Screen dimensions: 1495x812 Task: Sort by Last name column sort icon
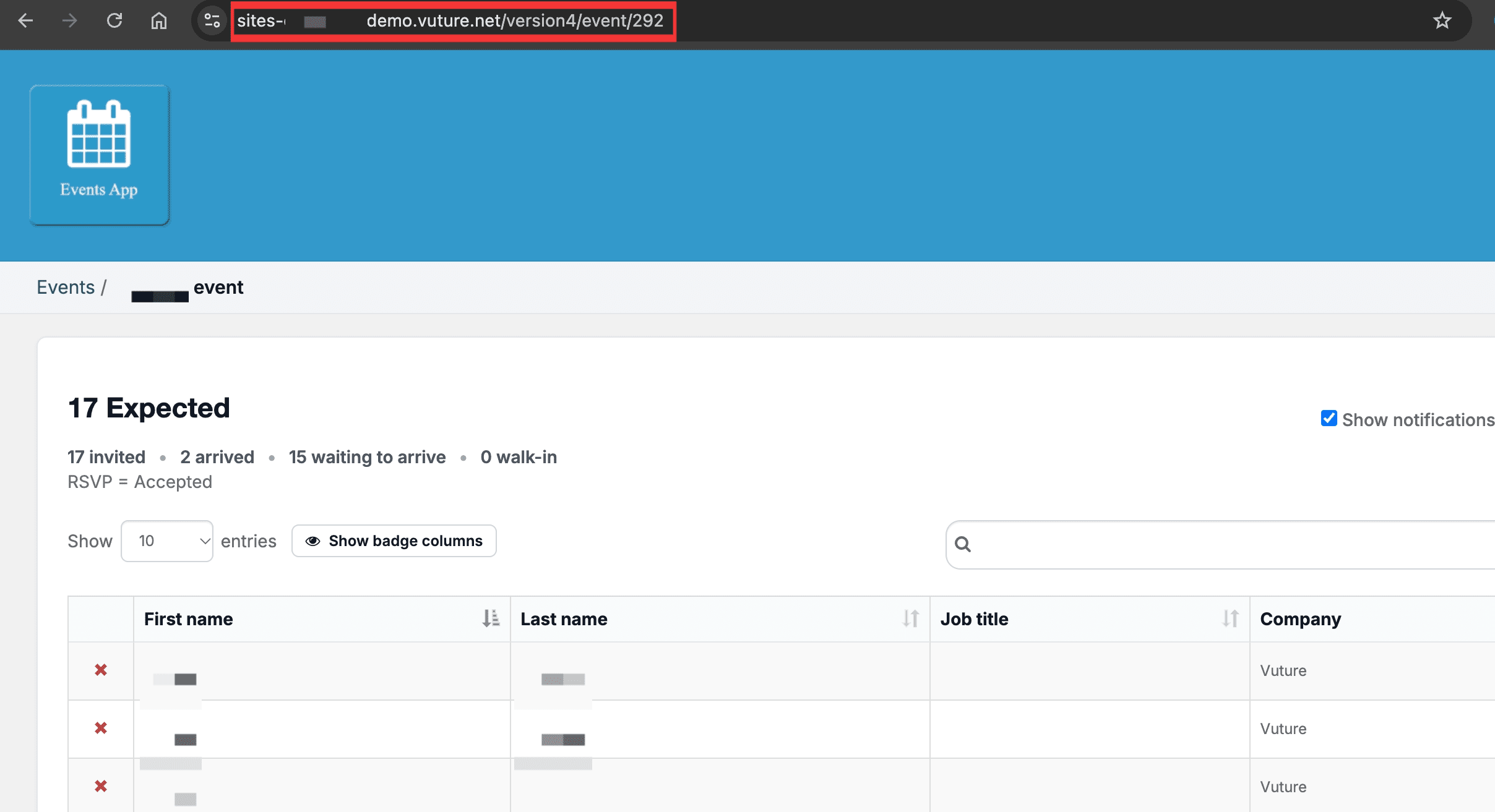pyautogui.click(x=910, y=618)
